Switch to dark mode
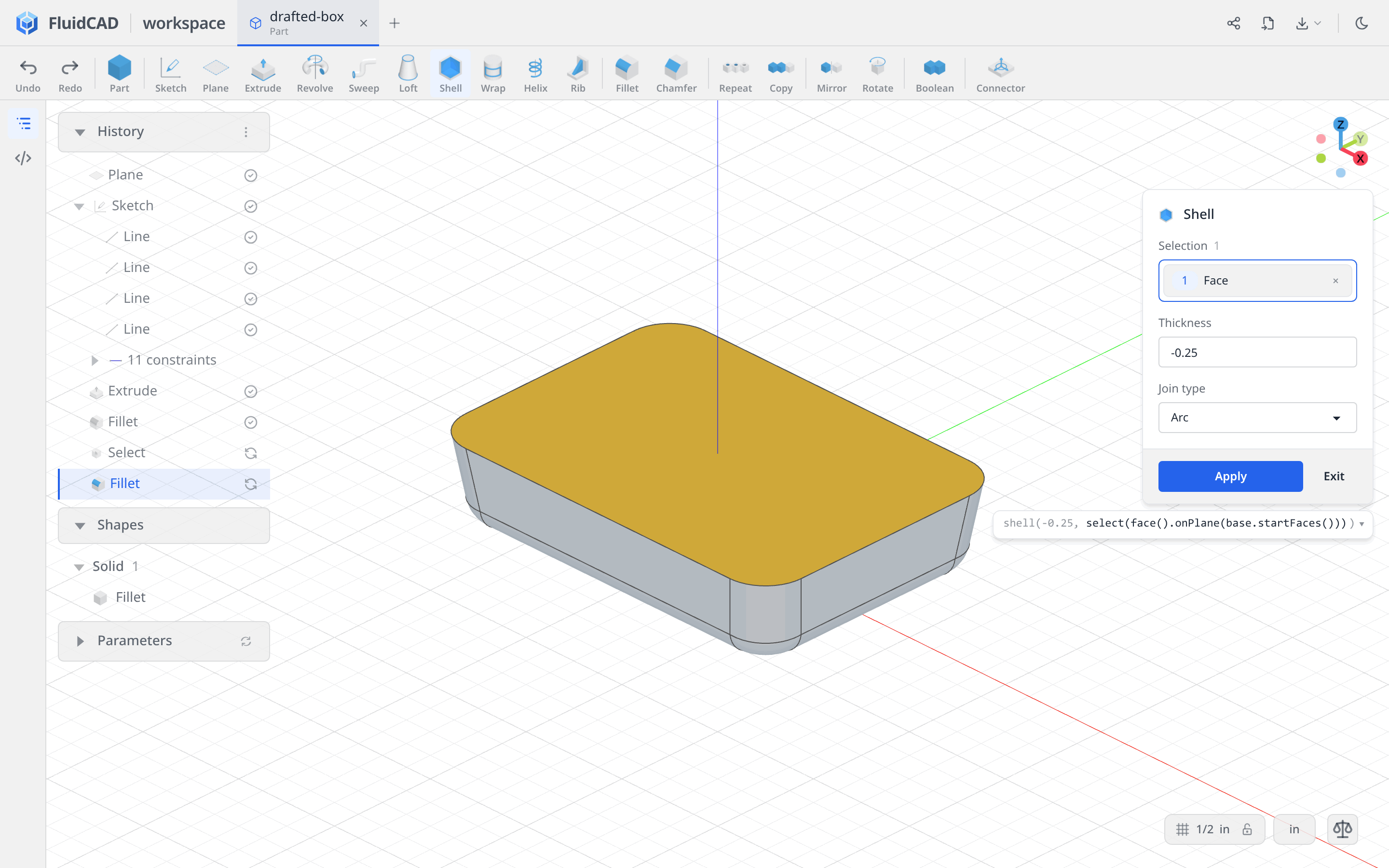Viewport: 1389px width, 868px height. click(x=1362, y=23)
